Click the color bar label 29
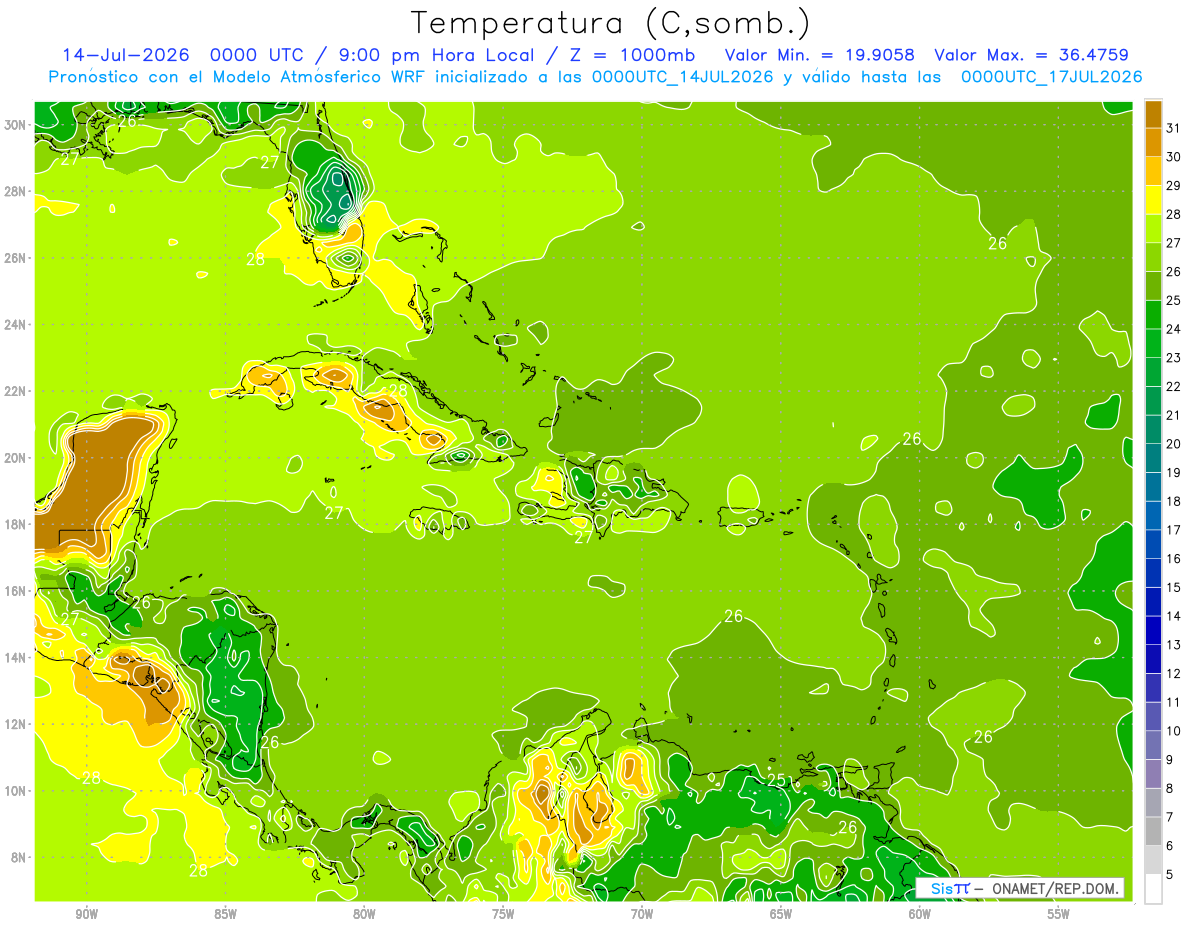 [1174, 185]
